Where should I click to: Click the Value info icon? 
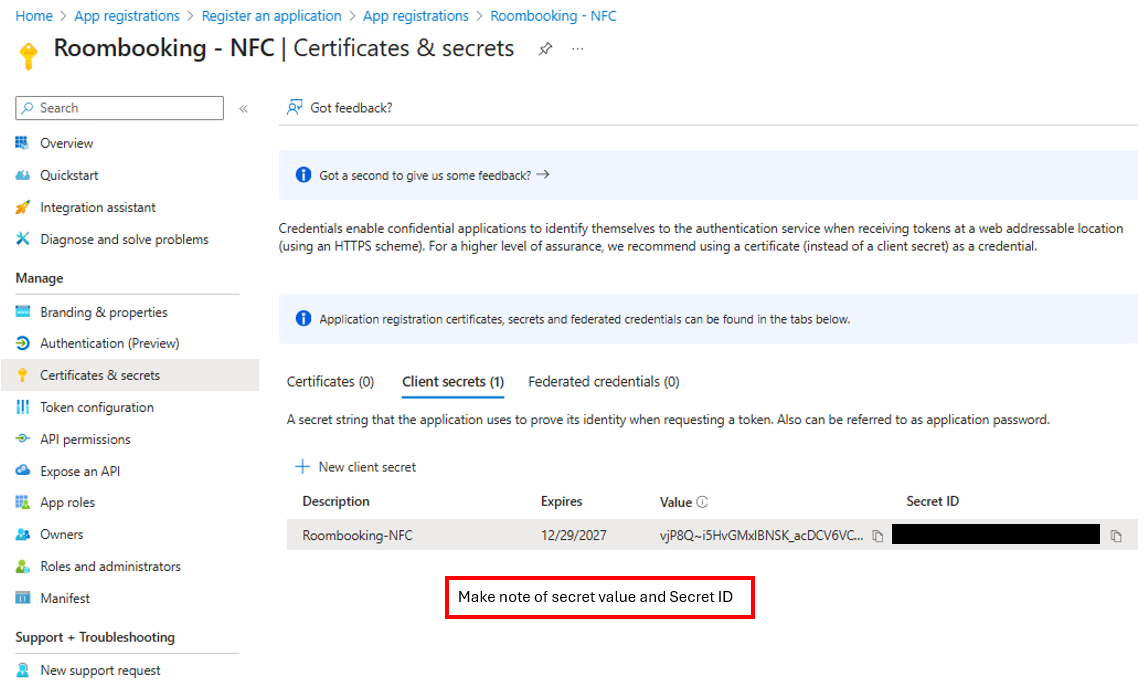pyautogui.click(x=702, y=502)
